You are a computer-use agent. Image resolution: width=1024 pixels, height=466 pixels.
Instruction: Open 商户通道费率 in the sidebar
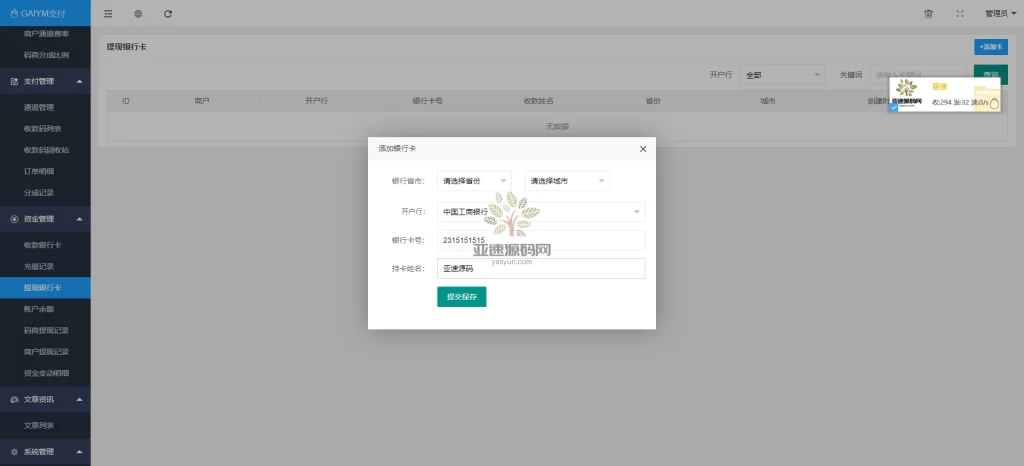[45, 33]
